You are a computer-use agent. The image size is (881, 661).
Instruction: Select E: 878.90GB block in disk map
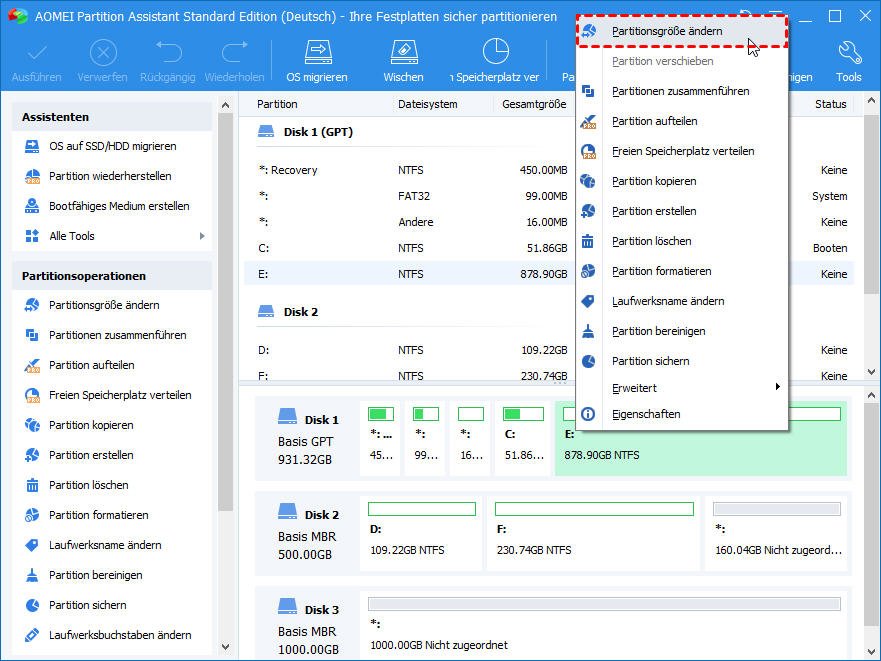click(x=701, y=438)
